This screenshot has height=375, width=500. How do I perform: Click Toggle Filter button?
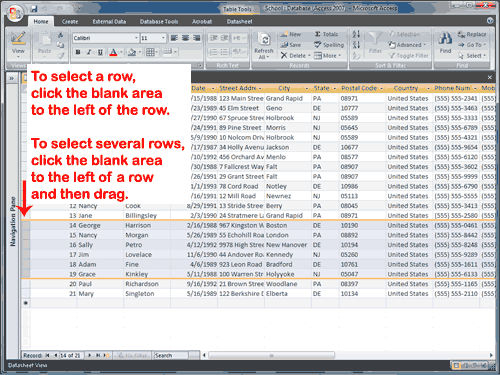[408, 55]
